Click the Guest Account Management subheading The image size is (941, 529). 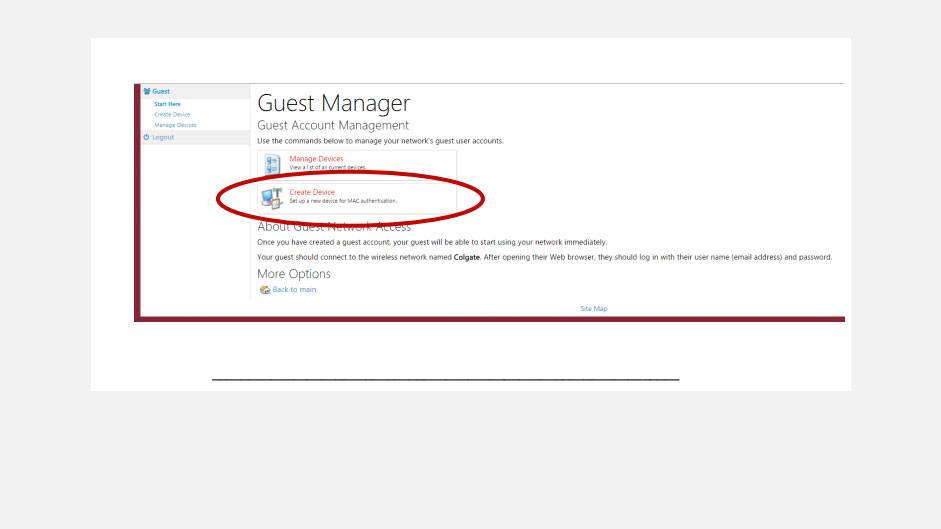coord(333,126)
